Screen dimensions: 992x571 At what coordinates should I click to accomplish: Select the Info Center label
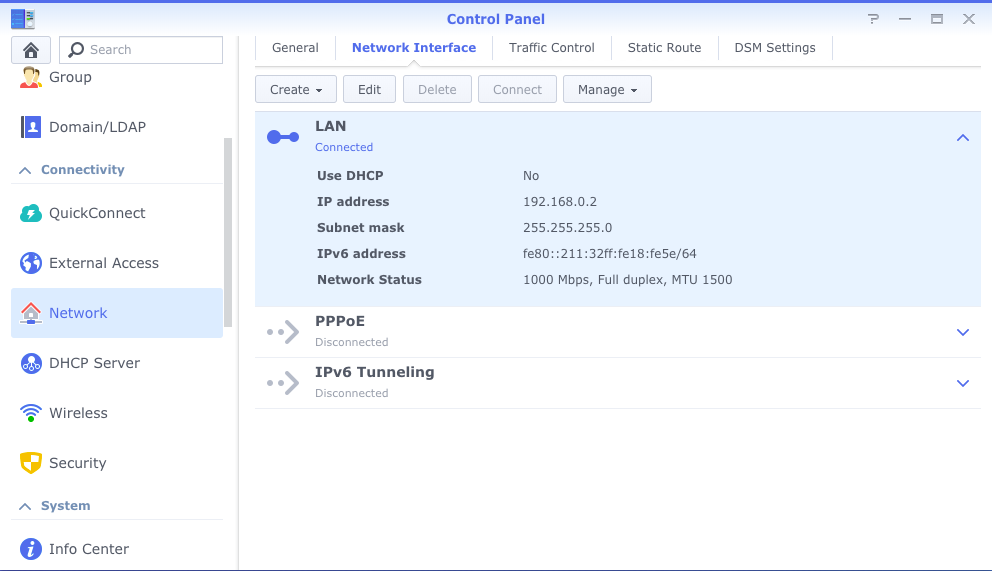89,549
